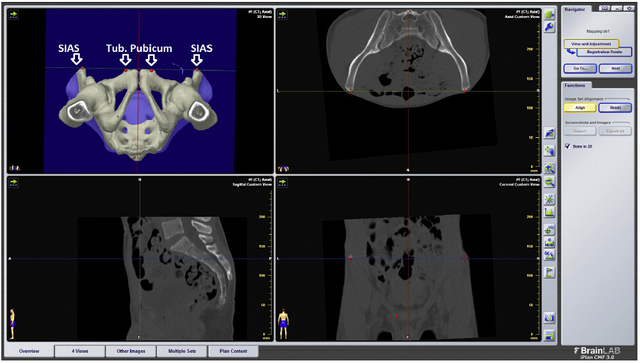
Task: Click the green arrow button in the 3D view
Action: pos(14,15)
